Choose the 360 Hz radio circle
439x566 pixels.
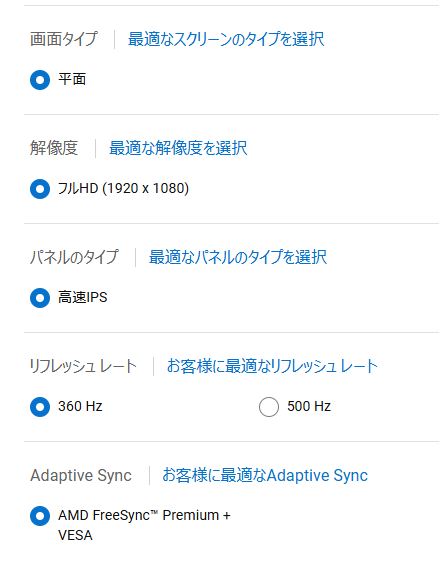40,407
